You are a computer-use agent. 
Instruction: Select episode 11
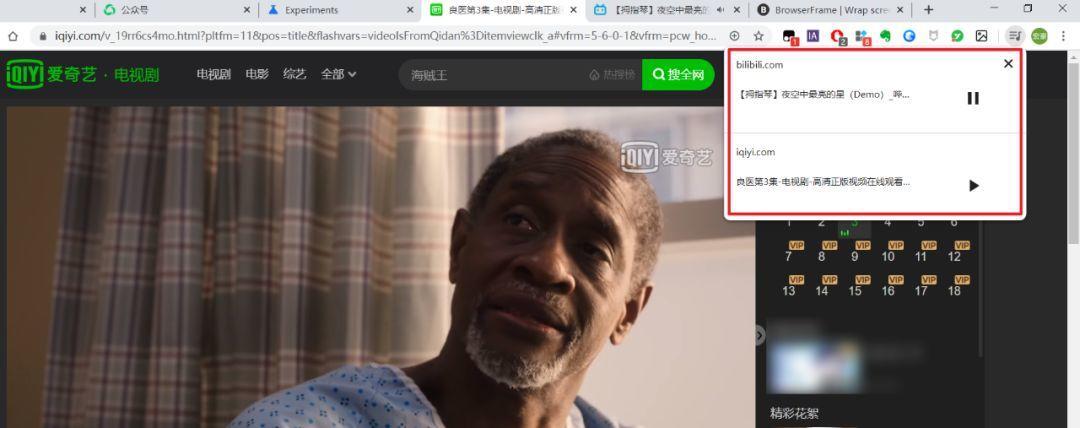tap(921, 257)
